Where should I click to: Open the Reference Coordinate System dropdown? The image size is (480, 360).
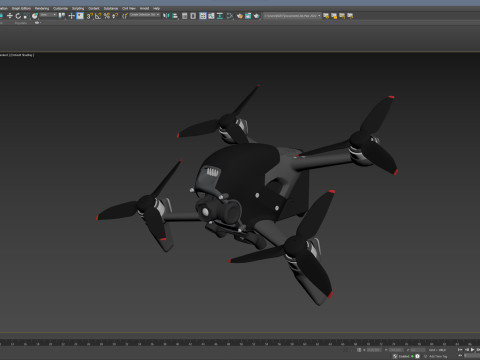tap(48, 15)
